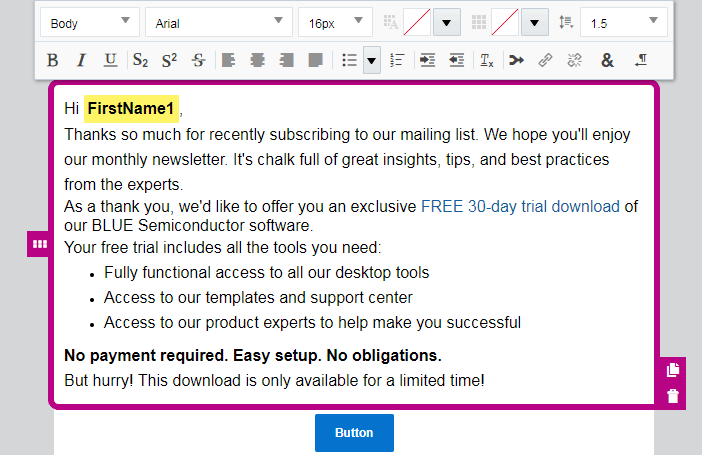This screenshot has width=702, height=455.
Task: Toggle underline formatting
Action: coord(110,60)
